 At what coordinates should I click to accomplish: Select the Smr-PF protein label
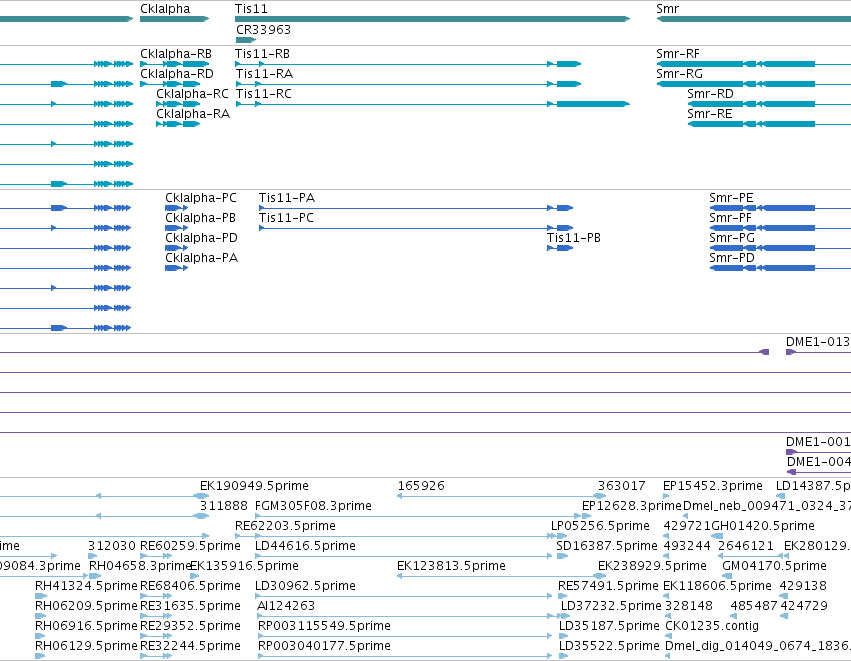tap(730, 218)
